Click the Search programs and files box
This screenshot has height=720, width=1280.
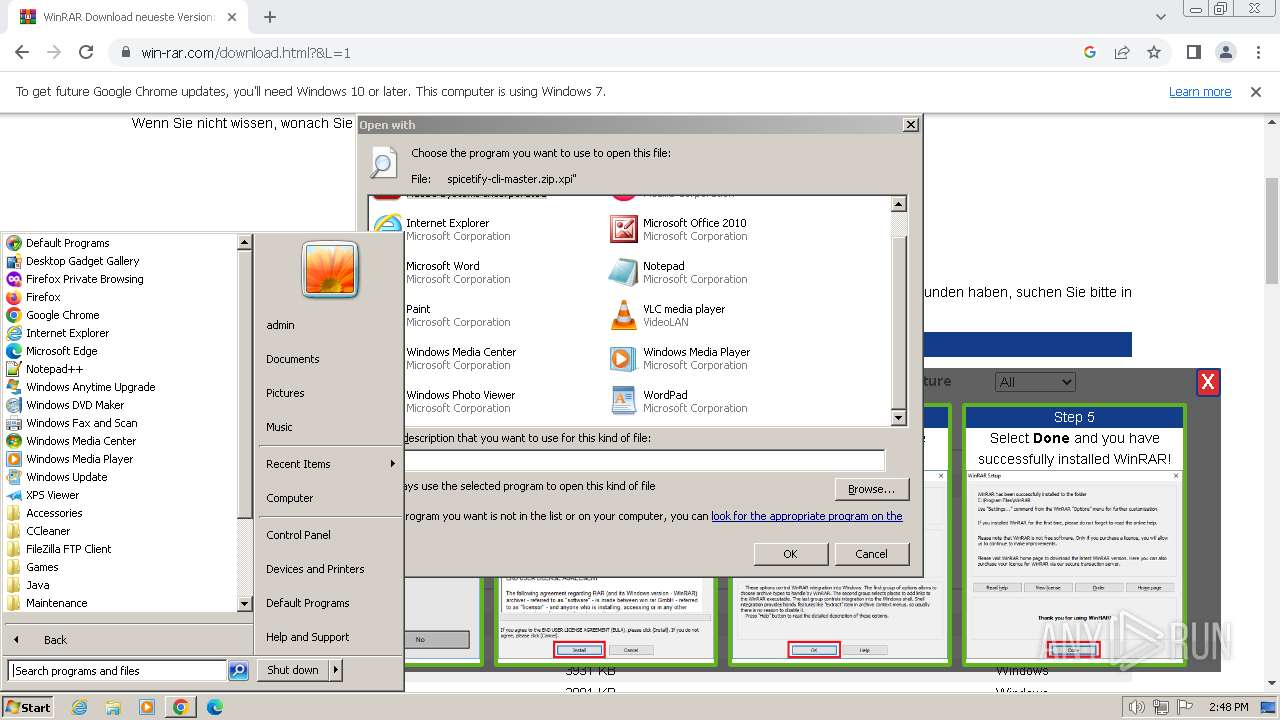tap(118, 671)
